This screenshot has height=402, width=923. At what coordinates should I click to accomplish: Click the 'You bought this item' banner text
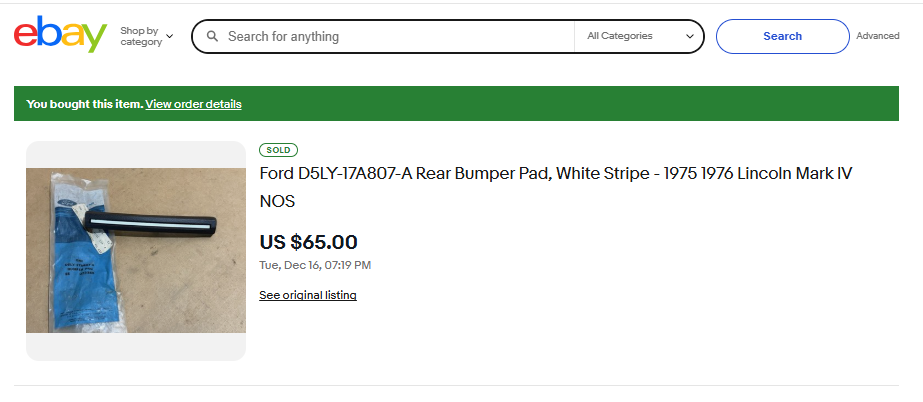(x=84, y=104)
